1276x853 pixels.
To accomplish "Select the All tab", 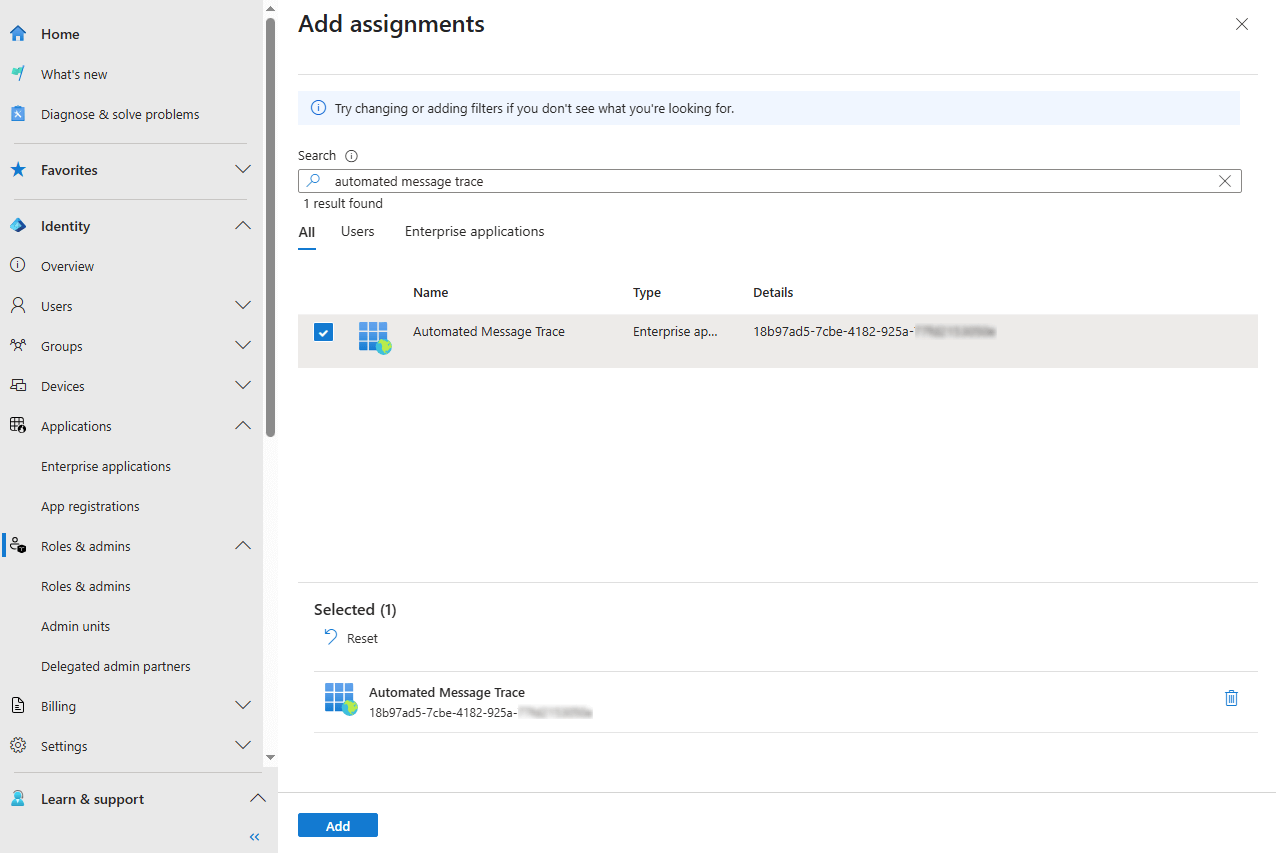I will coord(307,232).
